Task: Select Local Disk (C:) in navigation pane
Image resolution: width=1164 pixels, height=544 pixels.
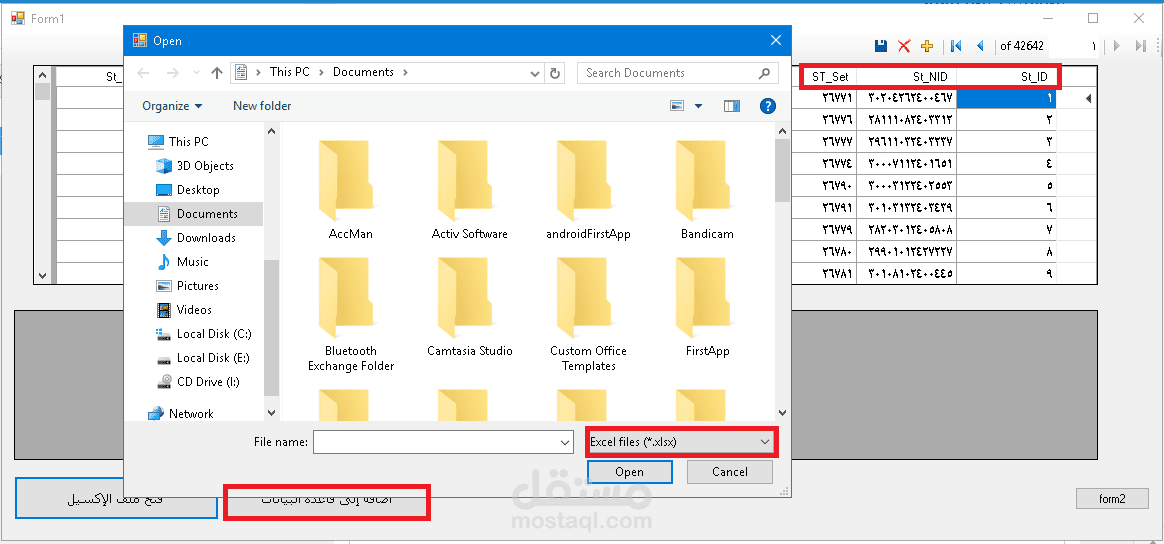Action: pyautogui.click(x=204, y=334)
